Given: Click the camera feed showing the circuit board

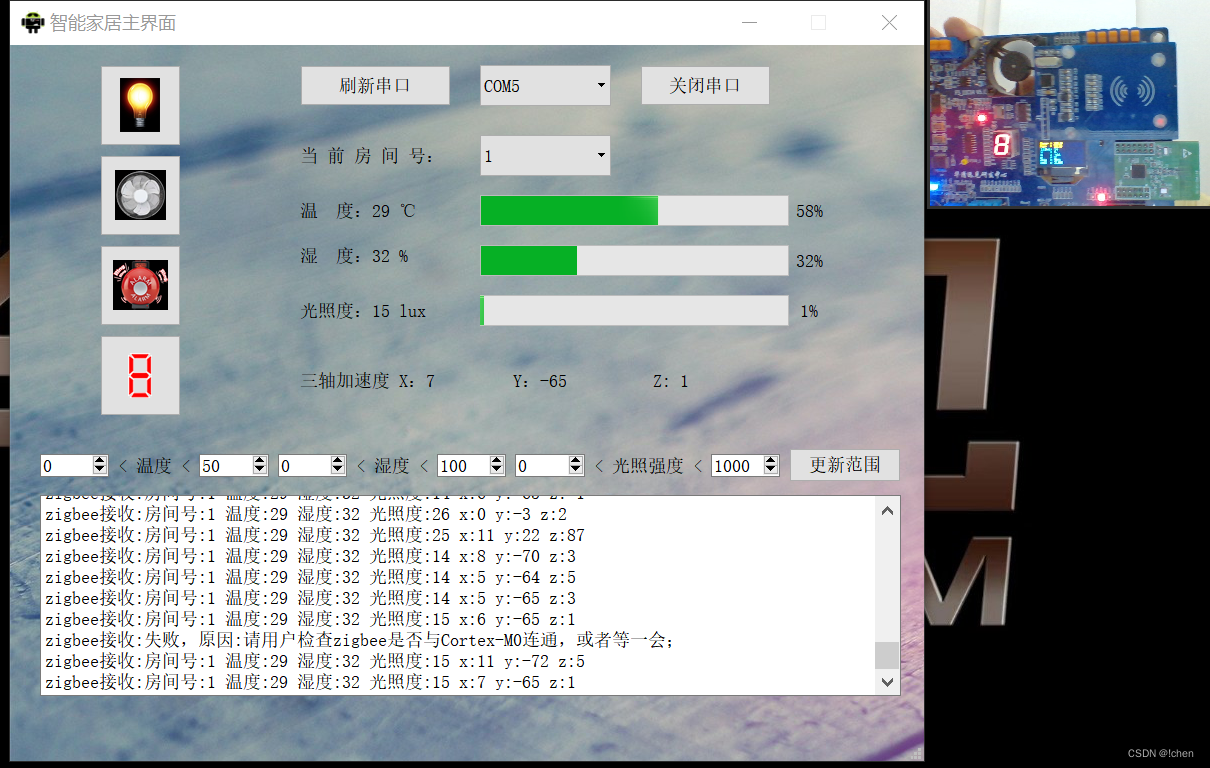Looking at the screenshot, I should 1069,103.
